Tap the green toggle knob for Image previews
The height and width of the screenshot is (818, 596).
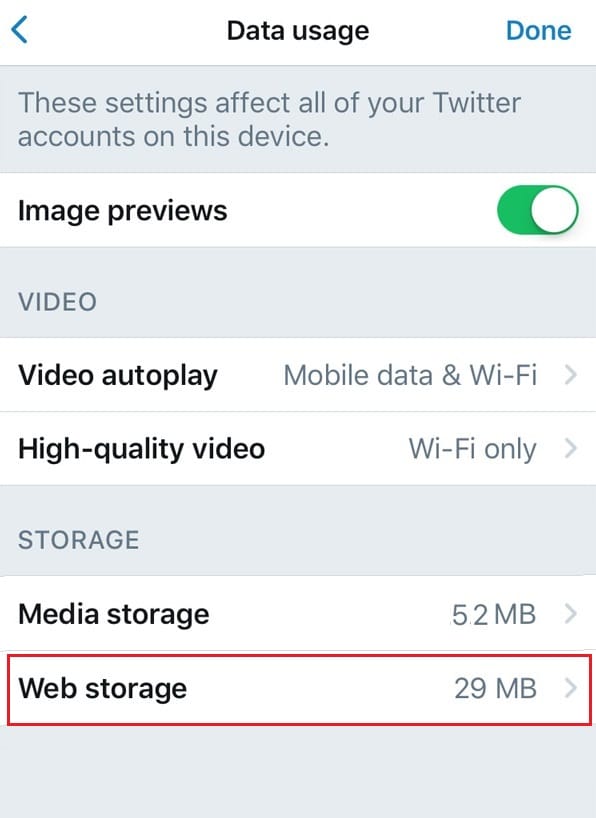552,209
